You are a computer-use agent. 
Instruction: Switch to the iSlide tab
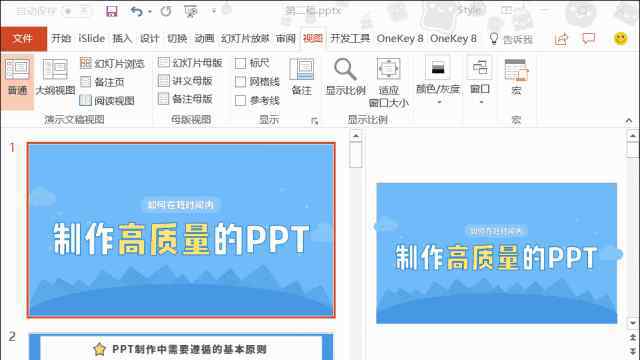click(x=92, y=39)
